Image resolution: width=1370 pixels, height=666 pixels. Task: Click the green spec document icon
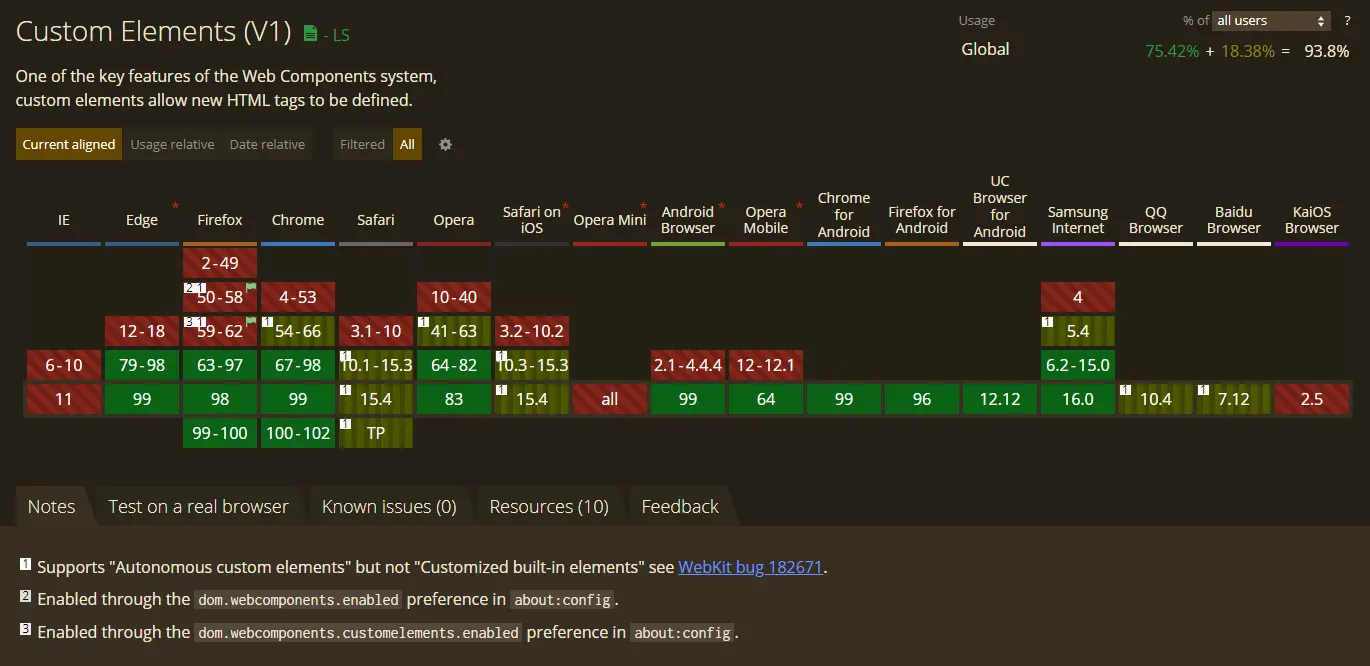[310, 34]
